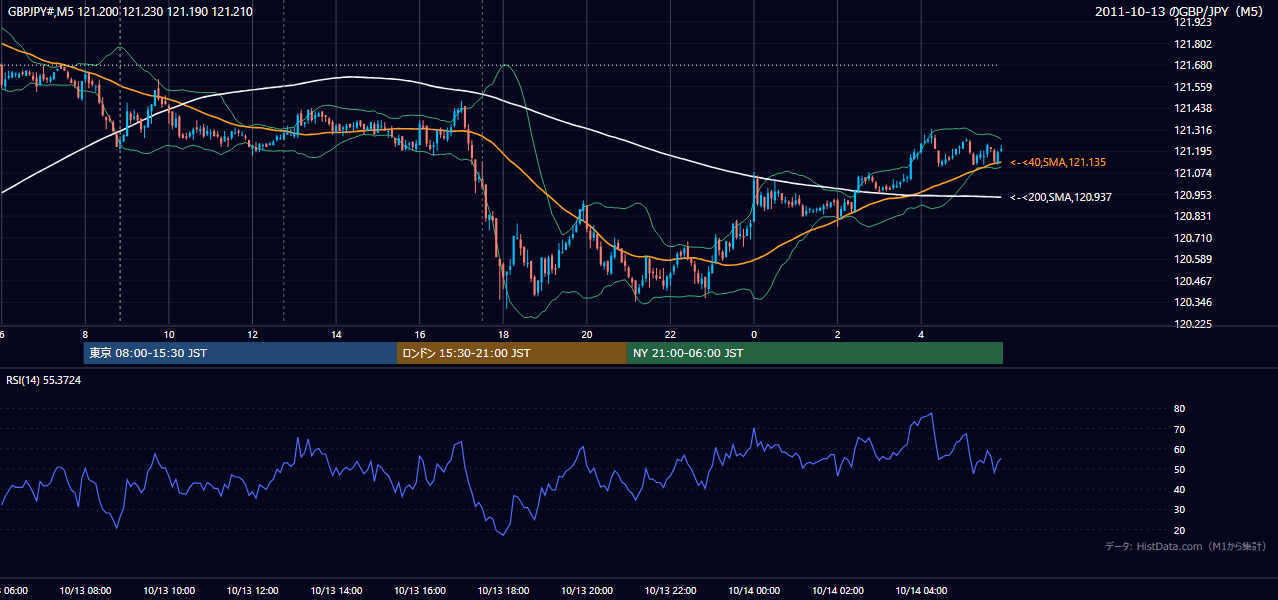Click the 200 SMA 120.937 label

pos(1061,198)
